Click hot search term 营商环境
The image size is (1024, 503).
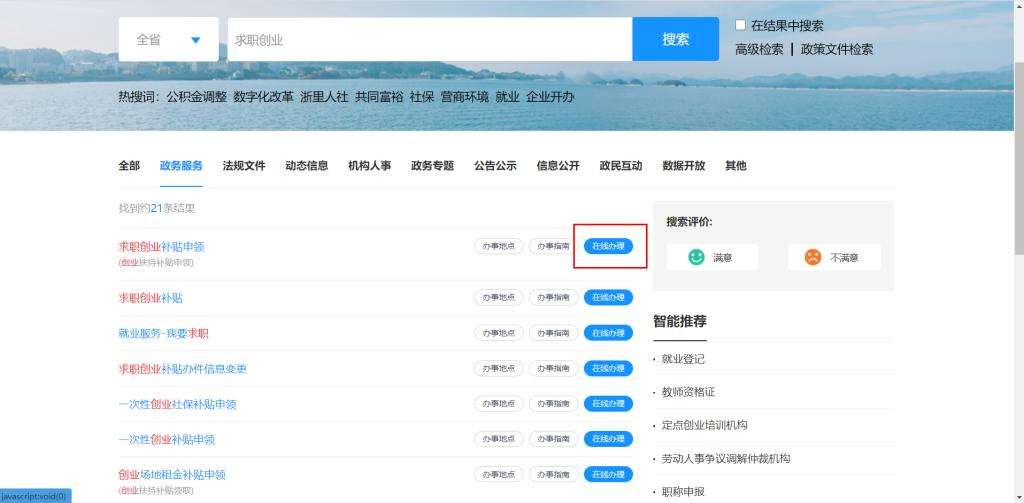point(464,97)
